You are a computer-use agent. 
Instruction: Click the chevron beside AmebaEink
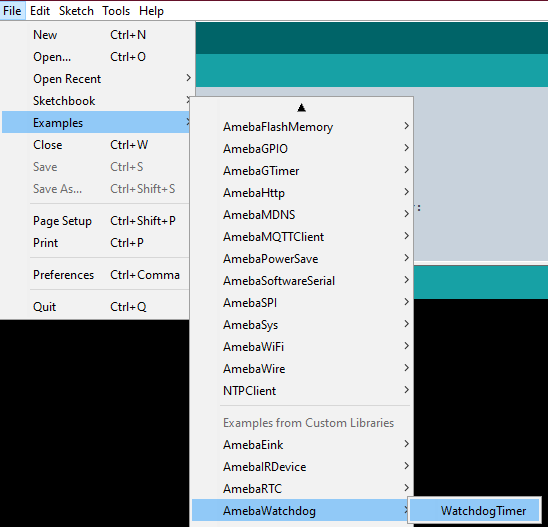[406, 443]
